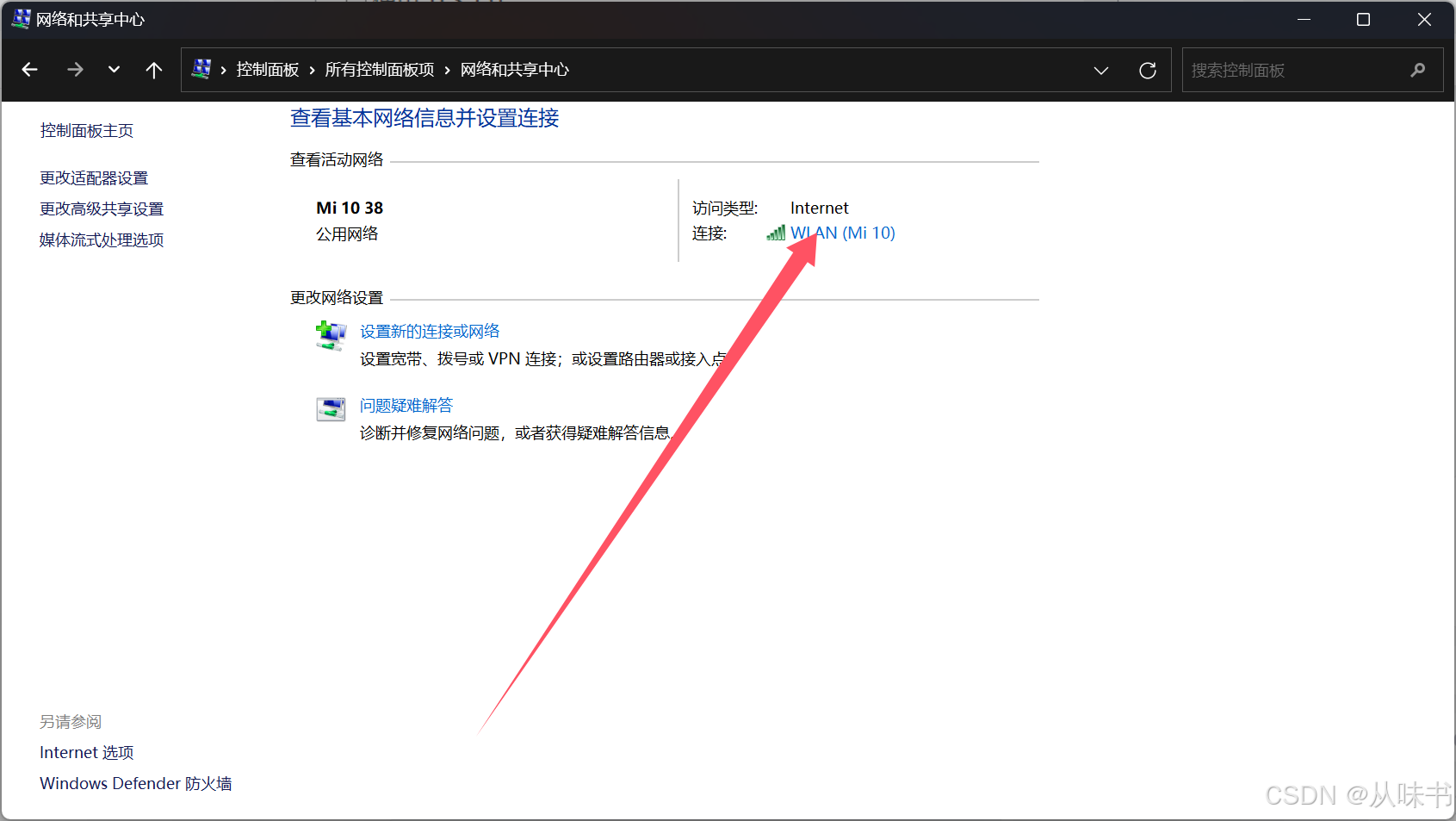Click the WLAN signal strength icon

click(776, 233)
